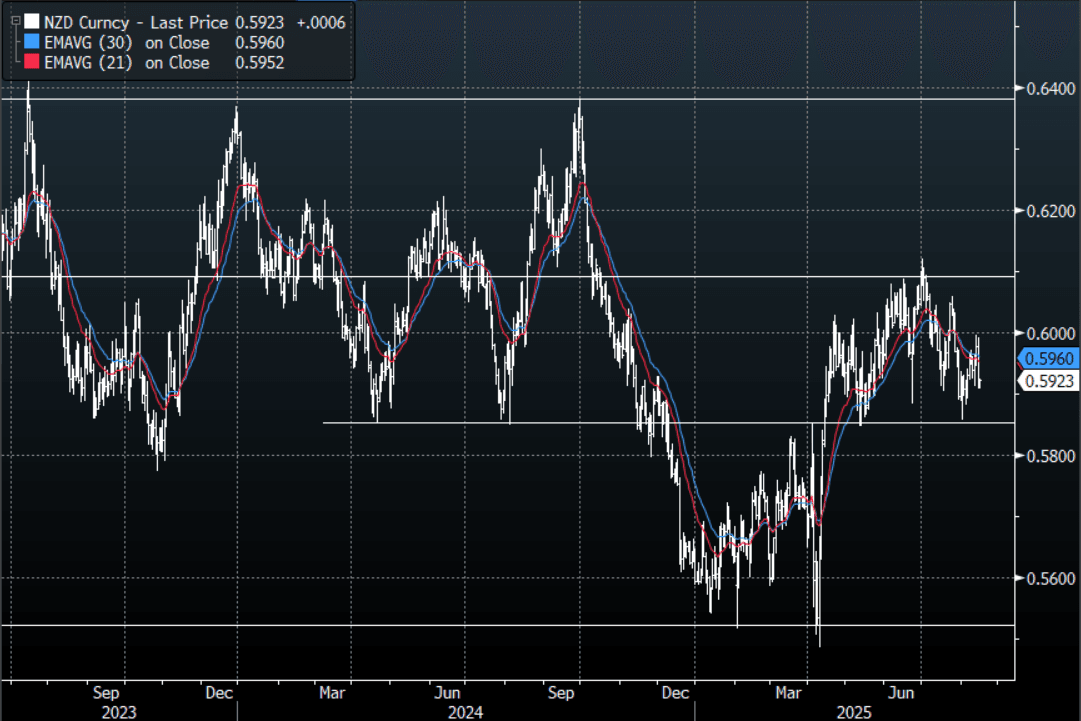Click the 0.5600 label on the price axis

tap(1046, 578)
